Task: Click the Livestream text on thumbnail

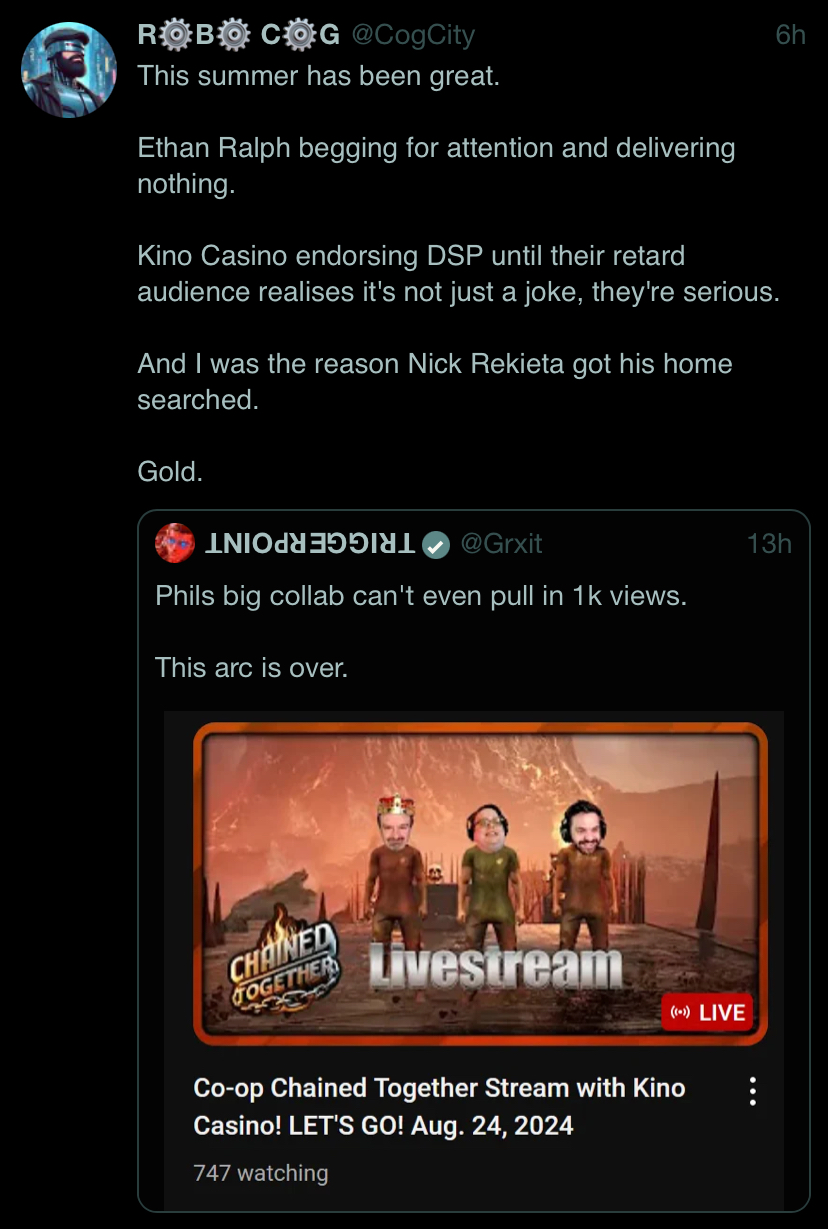Action: [x=495, y=968]
